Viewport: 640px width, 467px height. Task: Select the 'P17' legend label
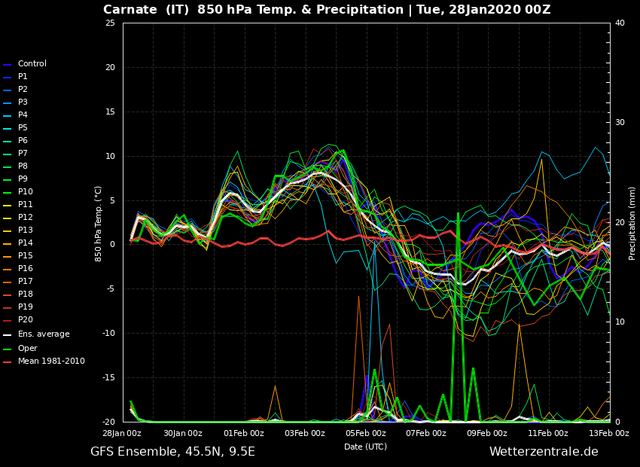click(x=25, y=281)
